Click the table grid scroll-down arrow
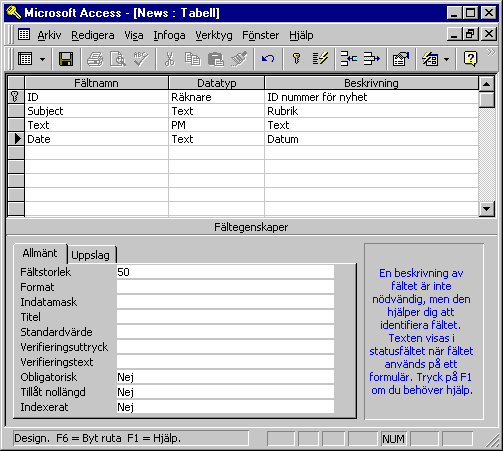503x451 pixels. click(486, 209)
